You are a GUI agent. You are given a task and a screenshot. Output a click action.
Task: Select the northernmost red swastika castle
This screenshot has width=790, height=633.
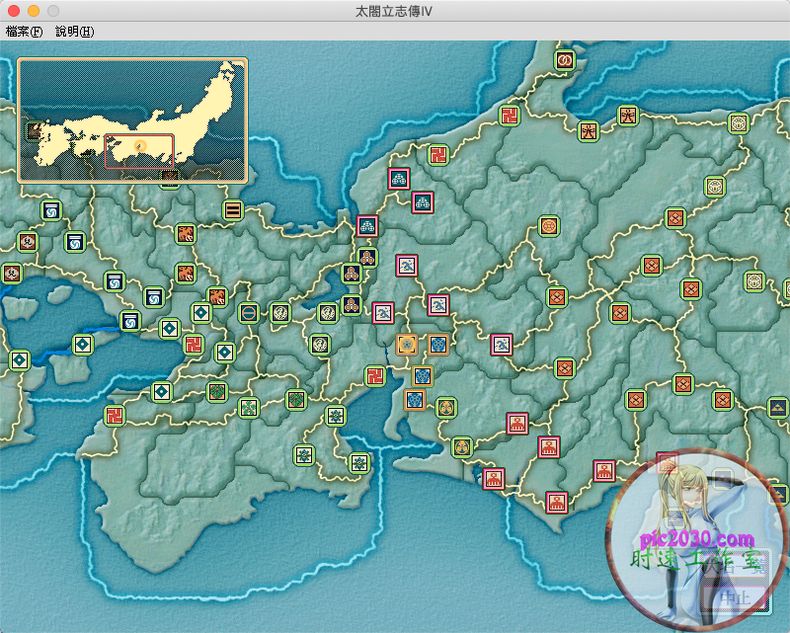click(x=509, y=115)
